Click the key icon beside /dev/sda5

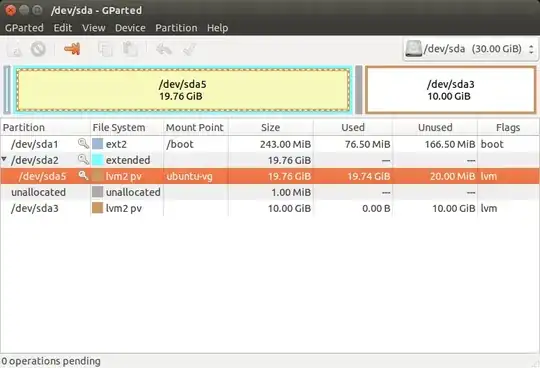click(83, 176)
